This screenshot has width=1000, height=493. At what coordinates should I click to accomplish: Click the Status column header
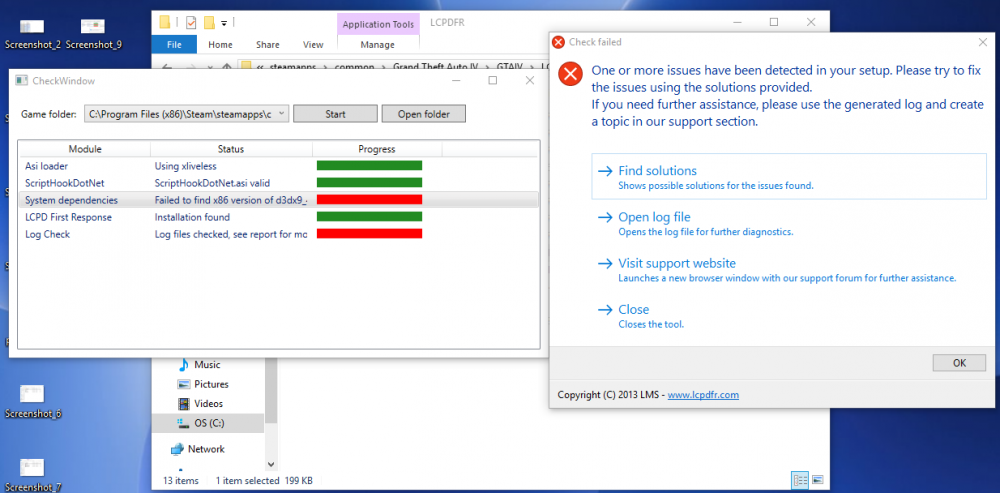click(231, 149)
